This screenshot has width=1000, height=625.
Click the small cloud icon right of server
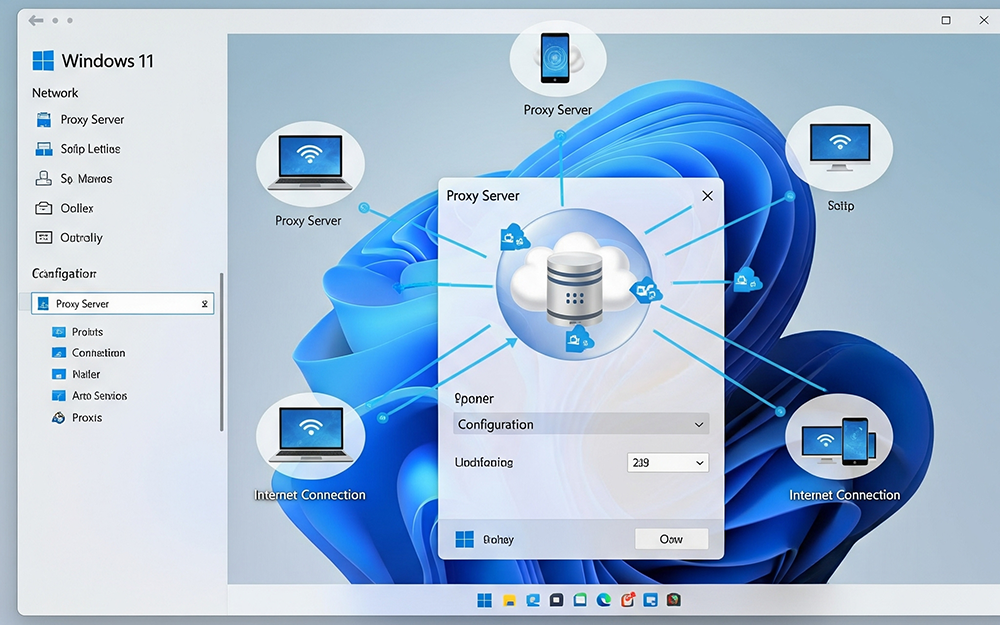[646, 290]
